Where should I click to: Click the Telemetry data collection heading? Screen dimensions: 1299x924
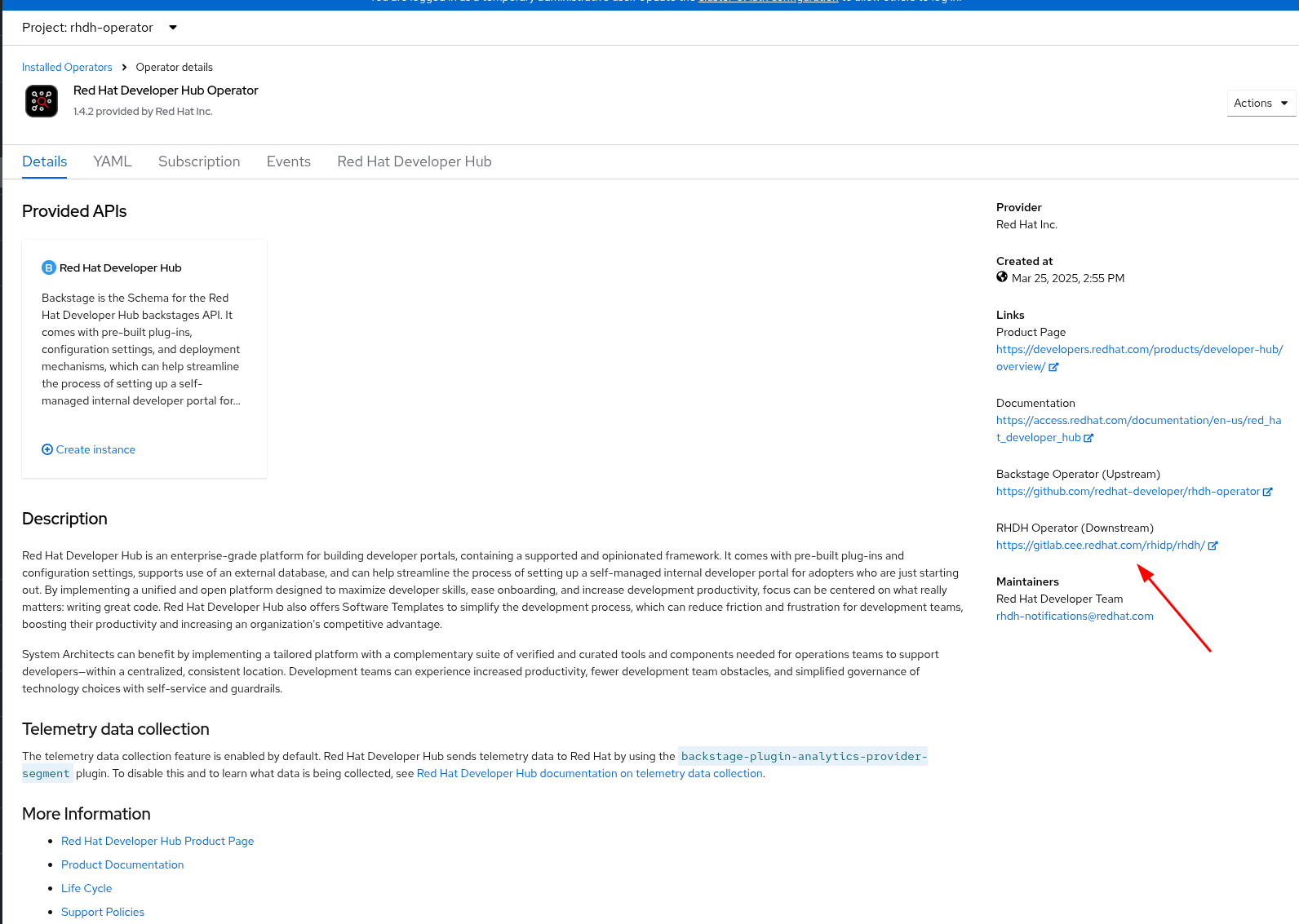(116, 729)
